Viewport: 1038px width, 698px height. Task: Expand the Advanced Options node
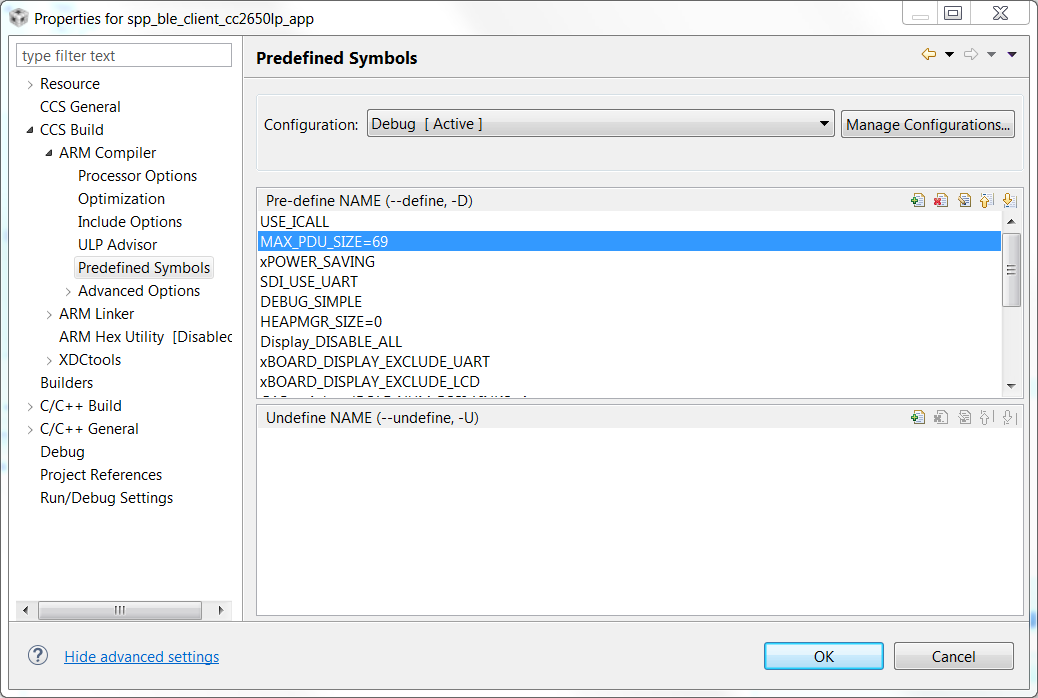pos(68,291)
